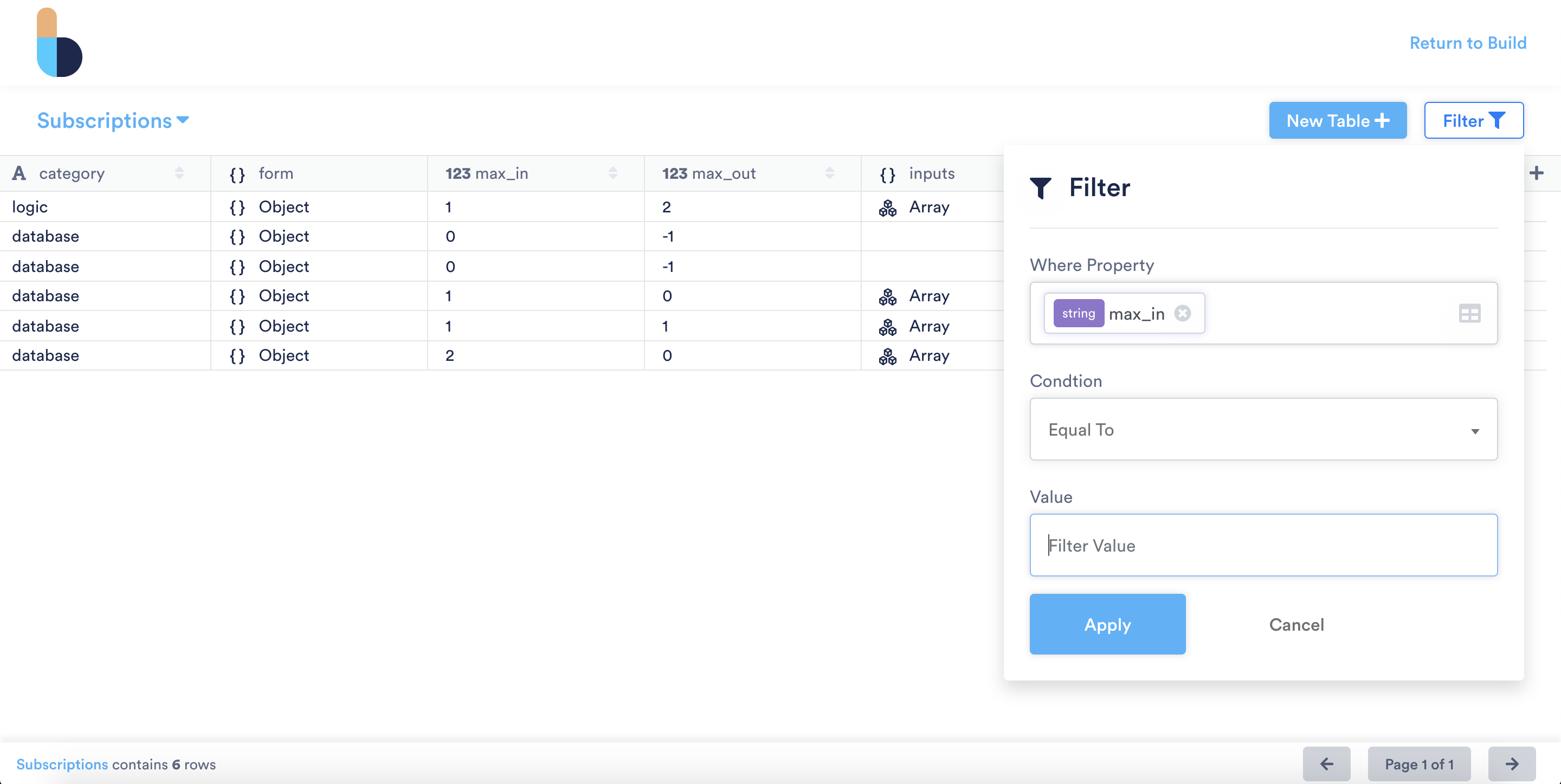1561x784 pixels.
Task: Click the plus icon to add column
Action: click(x=1536, y=173)
